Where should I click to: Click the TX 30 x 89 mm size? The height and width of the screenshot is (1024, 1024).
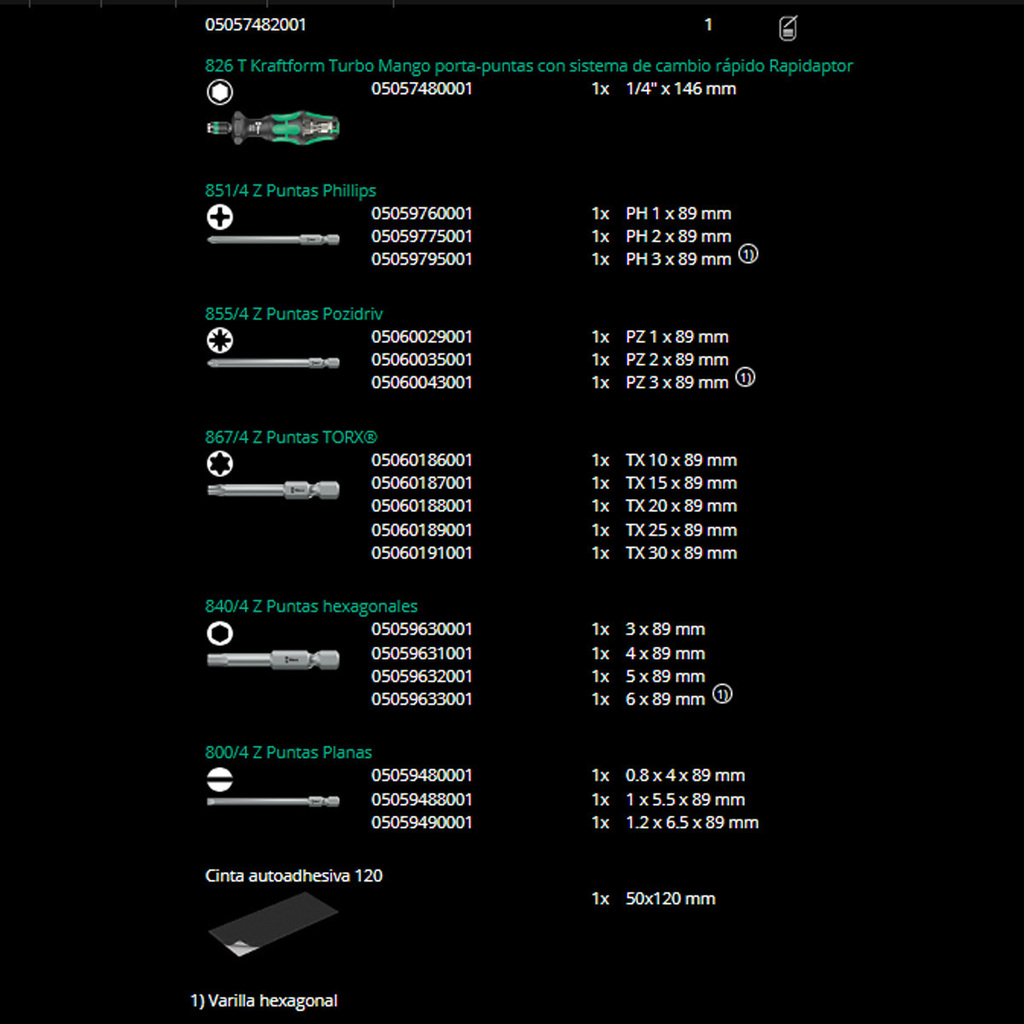[x=681, y=553]
